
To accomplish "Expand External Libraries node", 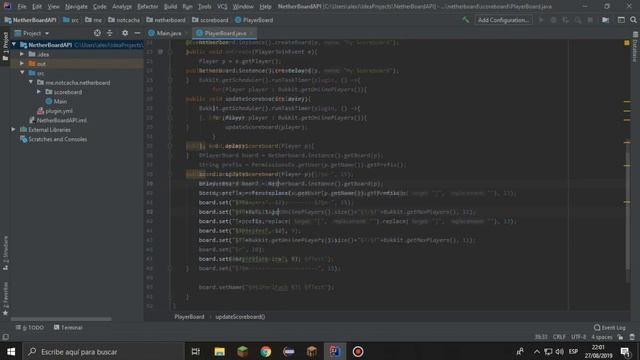I will (13, 129).
